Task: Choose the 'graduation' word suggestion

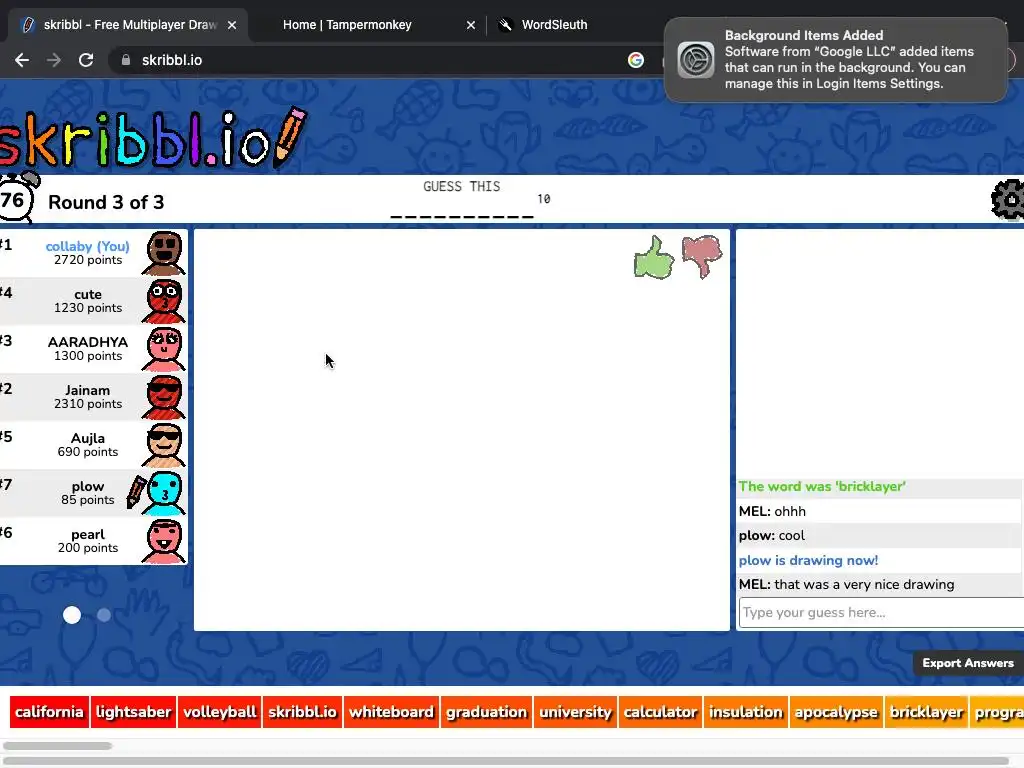Action: click(487, 712)
